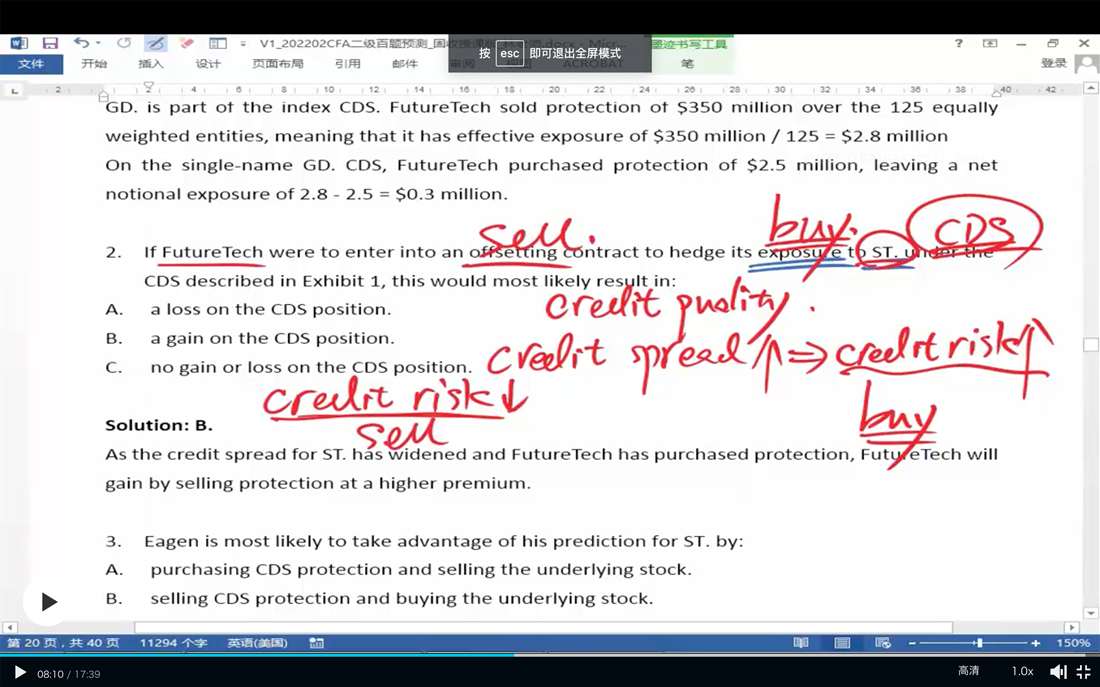
Task: Open the 笔 (Pens) ink tools tab
Action: pyautogui.click(x=687, y=64)
